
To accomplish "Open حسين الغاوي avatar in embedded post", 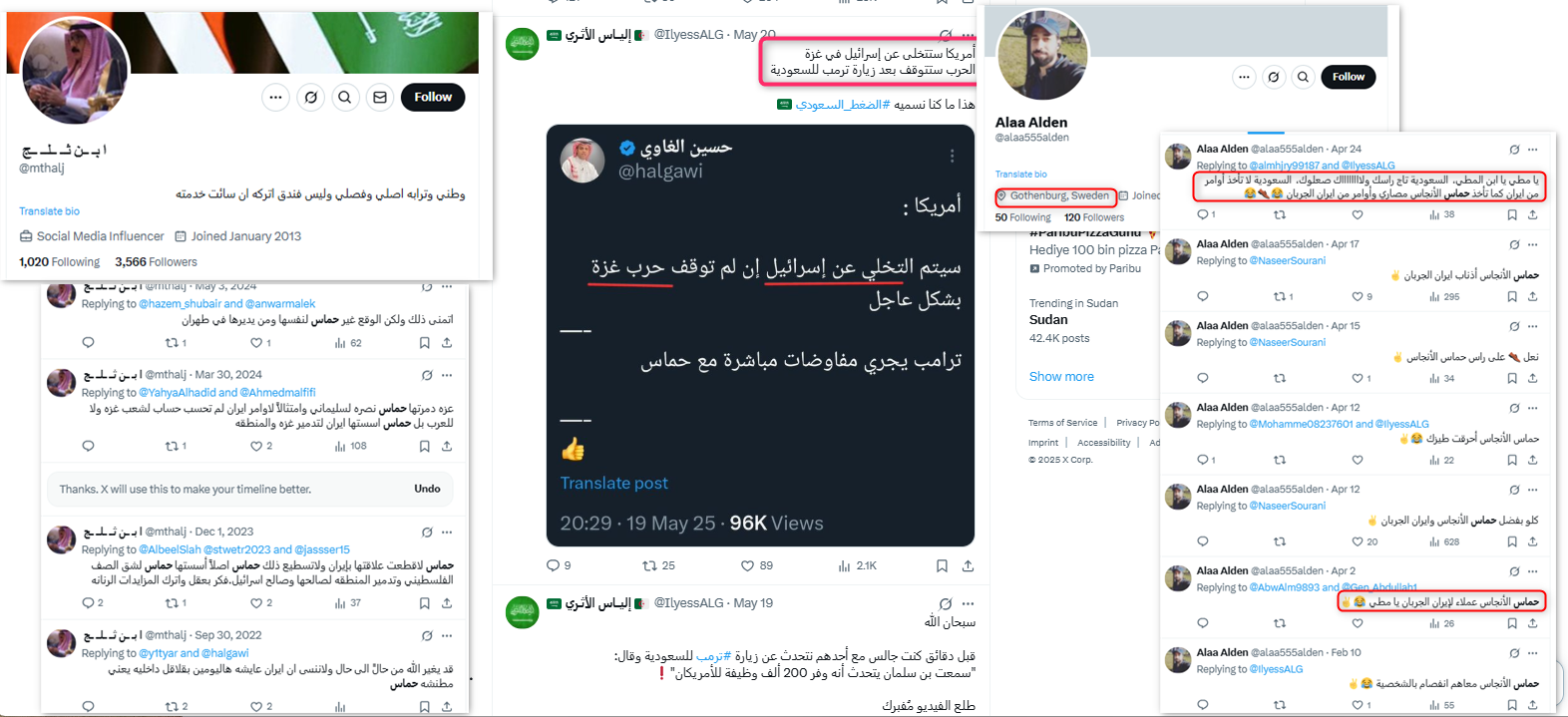I will (x=583, y=160).
